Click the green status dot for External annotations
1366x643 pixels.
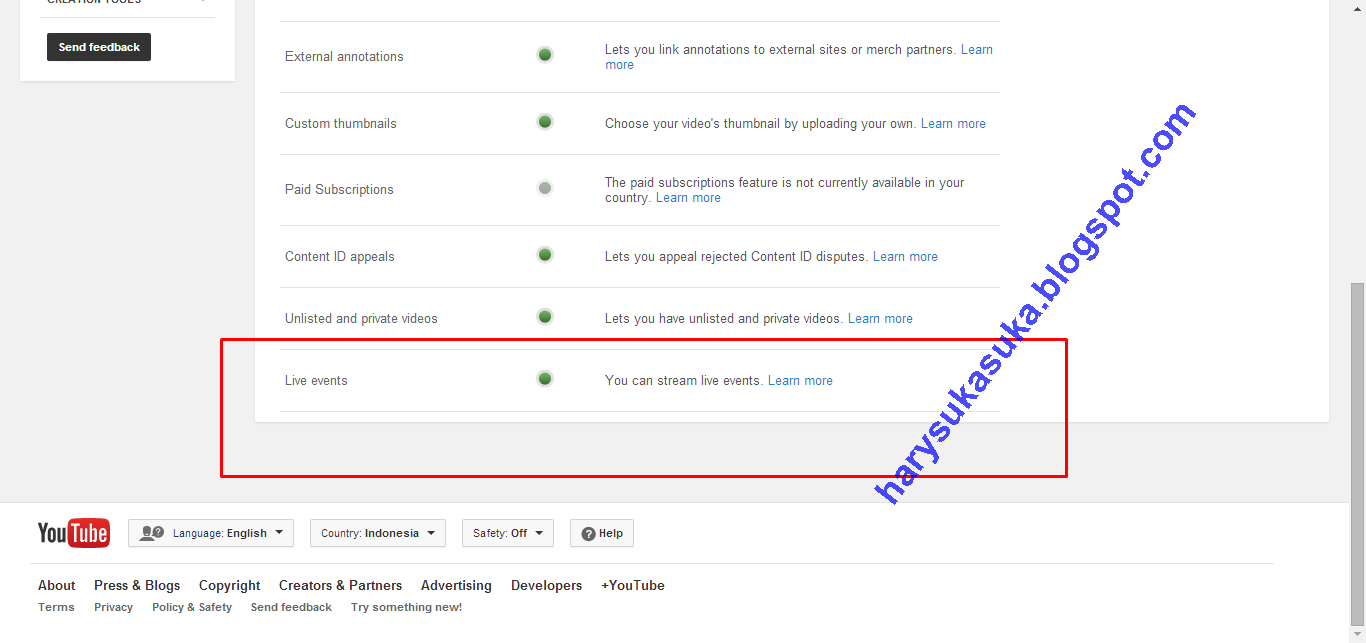545,54
